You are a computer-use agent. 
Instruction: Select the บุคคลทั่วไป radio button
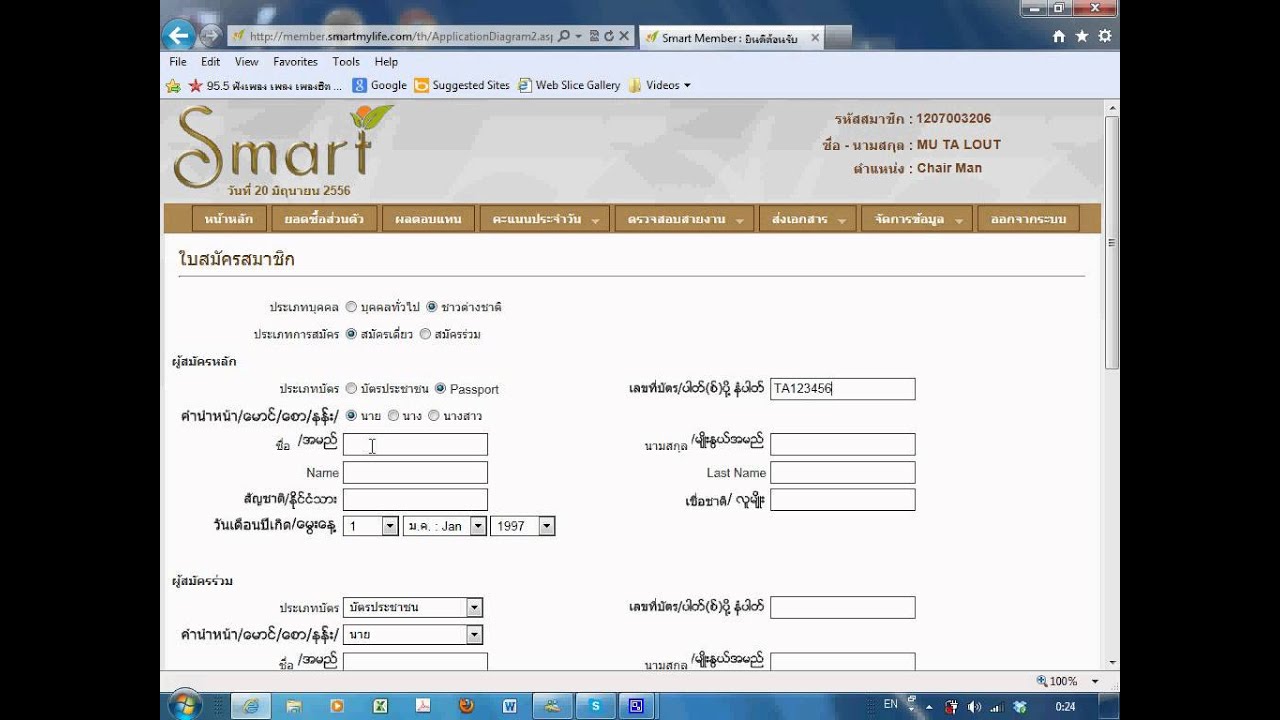click(351, 307)
